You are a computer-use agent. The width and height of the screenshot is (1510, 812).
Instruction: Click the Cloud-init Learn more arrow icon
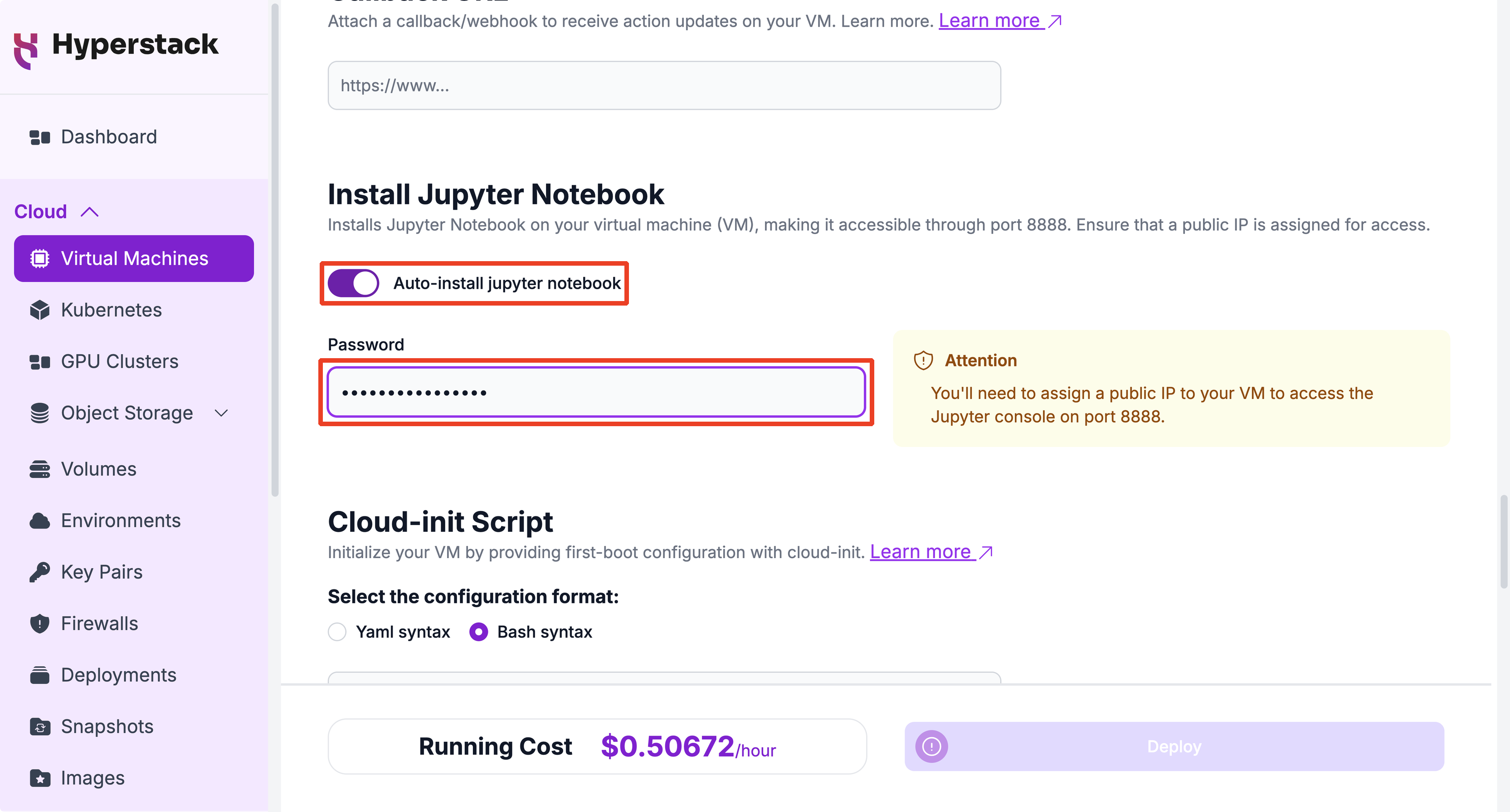coord(986,552)
